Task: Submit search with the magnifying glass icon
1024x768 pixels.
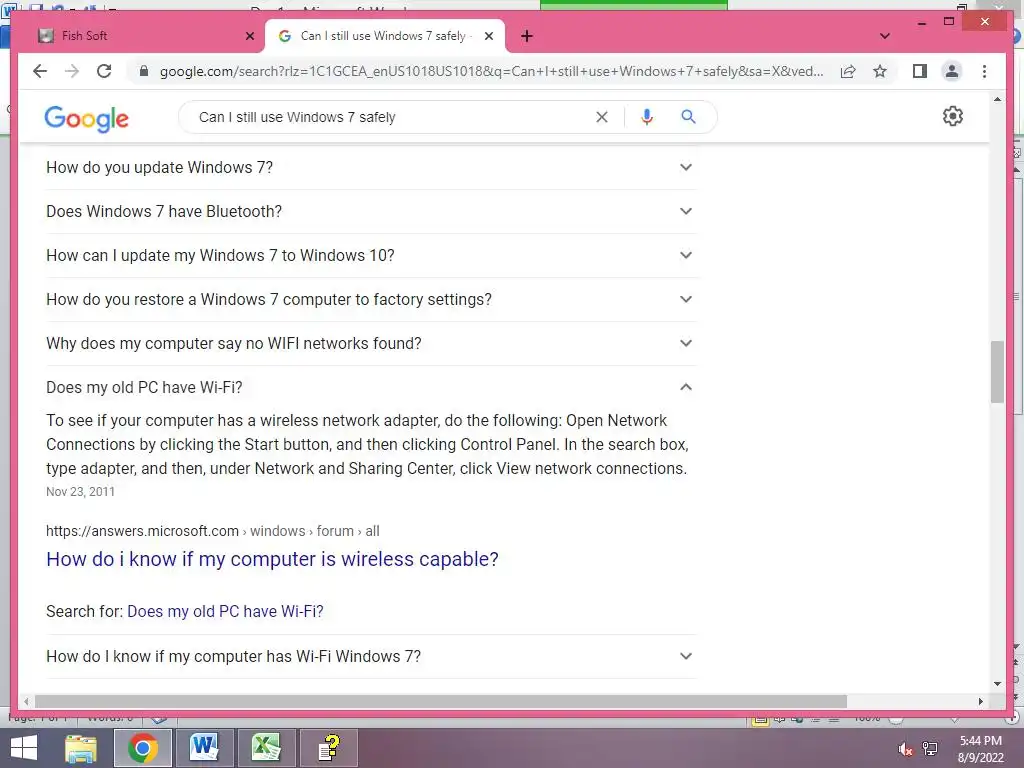Action: [688, 117]
